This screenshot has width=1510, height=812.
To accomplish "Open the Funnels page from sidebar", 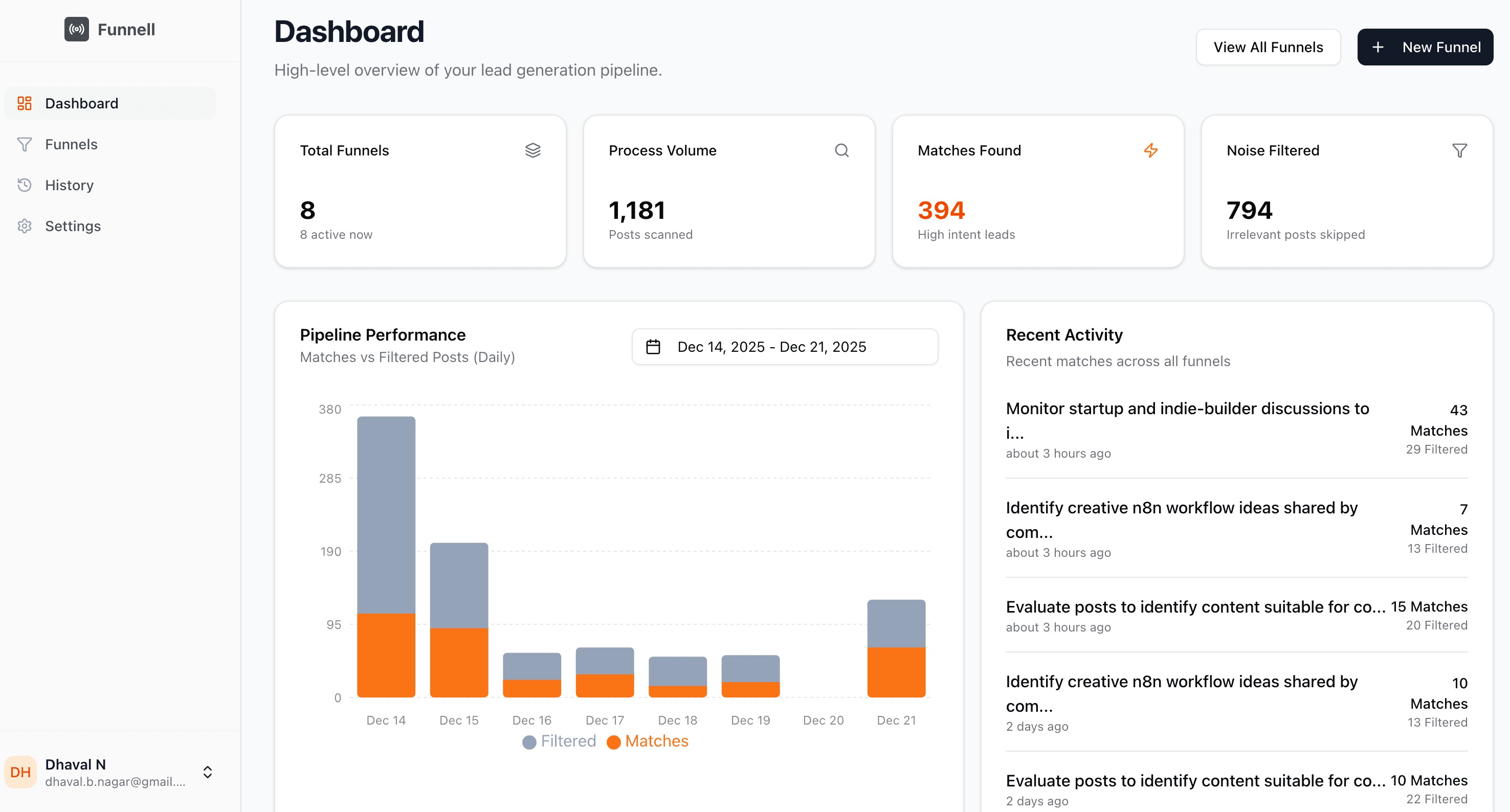I will pyautogui.click(x=110, y=144).
